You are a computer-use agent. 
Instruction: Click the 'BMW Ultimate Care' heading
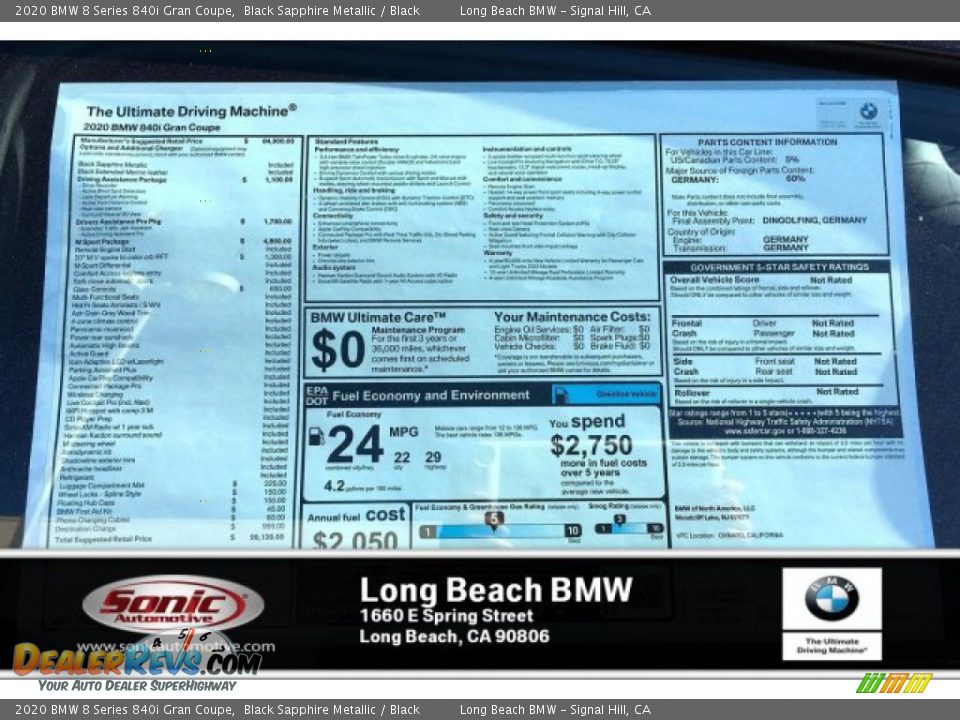pyautogui.click(x=378, y=318)
